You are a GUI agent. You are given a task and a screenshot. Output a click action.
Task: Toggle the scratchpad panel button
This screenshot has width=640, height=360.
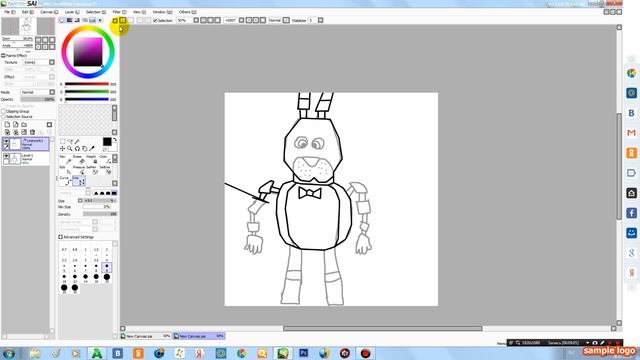coord(100,20)
